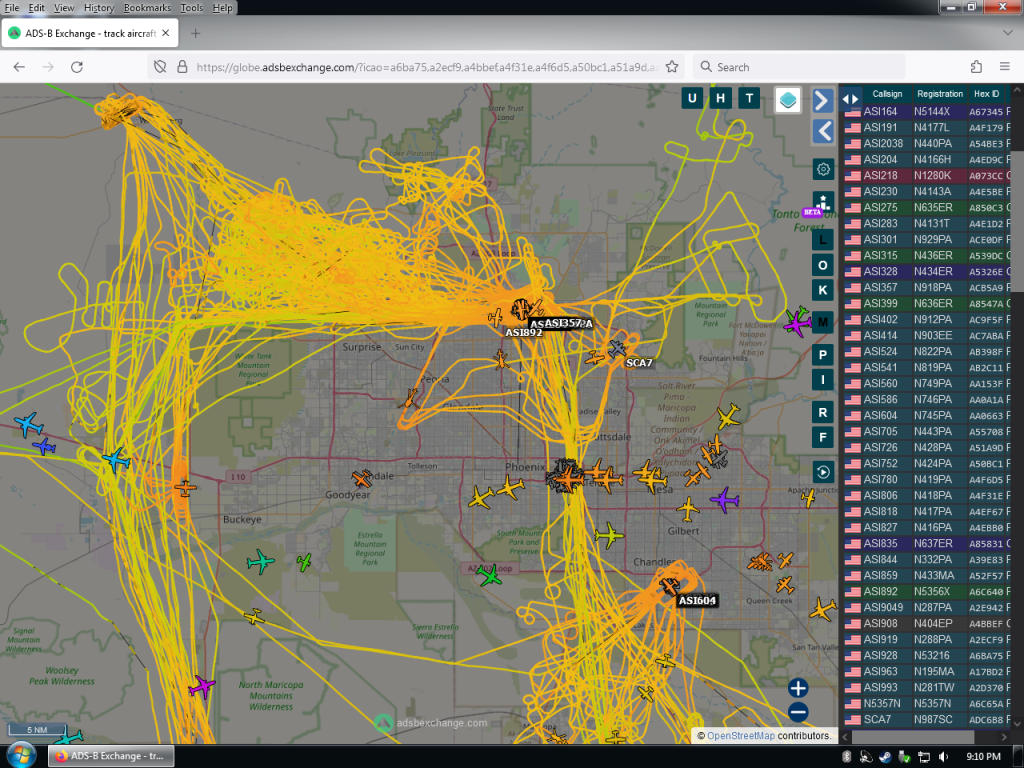Viewport: 1024px width, 768px height.
Task: Open the BETA leaderboard stats icon
Action: click(x=823, y=202)
